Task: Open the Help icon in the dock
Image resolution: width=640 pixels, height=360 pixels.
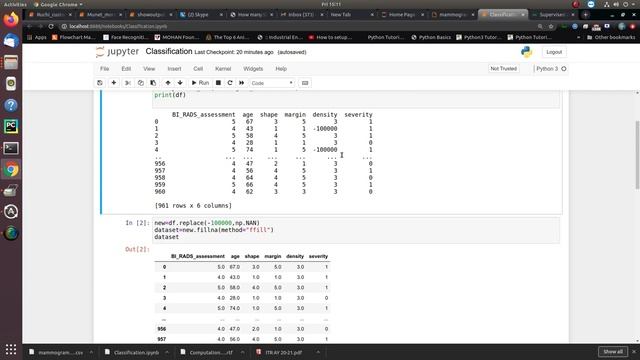Action: coord(11,105)
